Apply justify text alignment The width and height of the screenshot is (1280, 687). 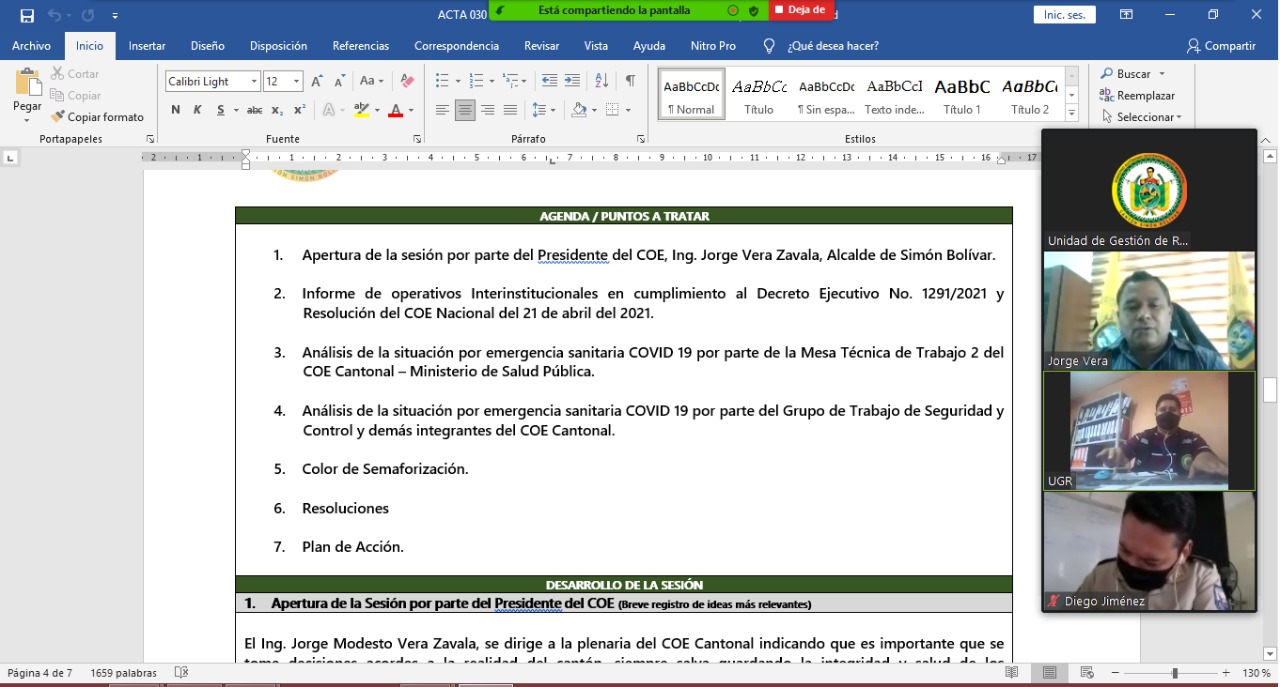510,110
